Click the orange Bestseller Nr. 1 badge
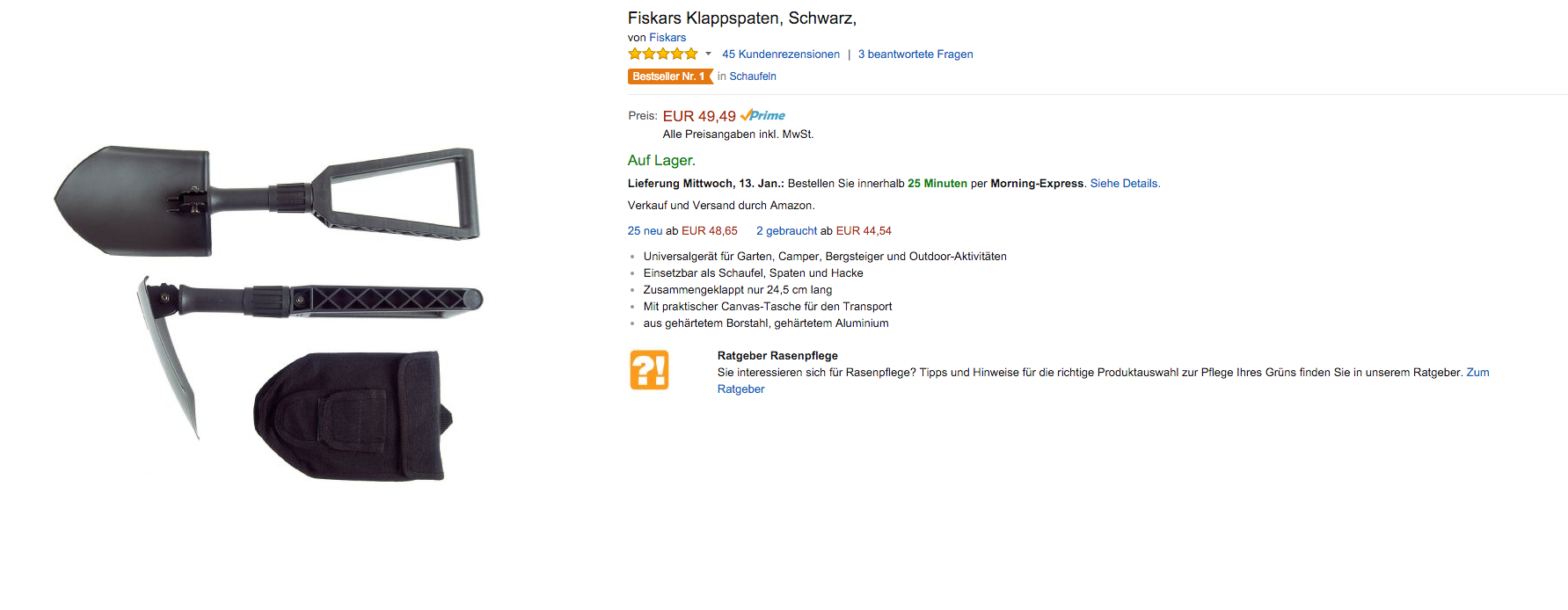 (x=669, y=76)
